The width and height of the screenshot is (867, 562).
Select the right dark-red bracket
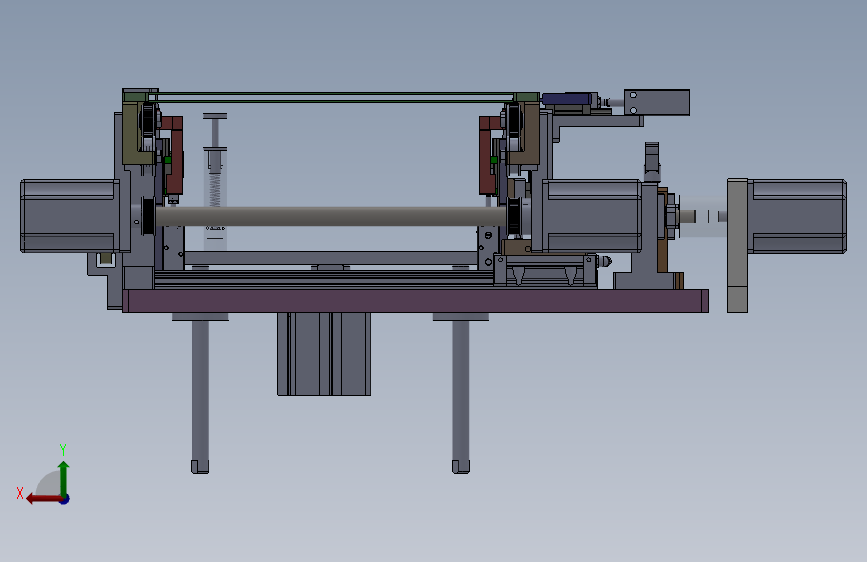click(488, 155)
